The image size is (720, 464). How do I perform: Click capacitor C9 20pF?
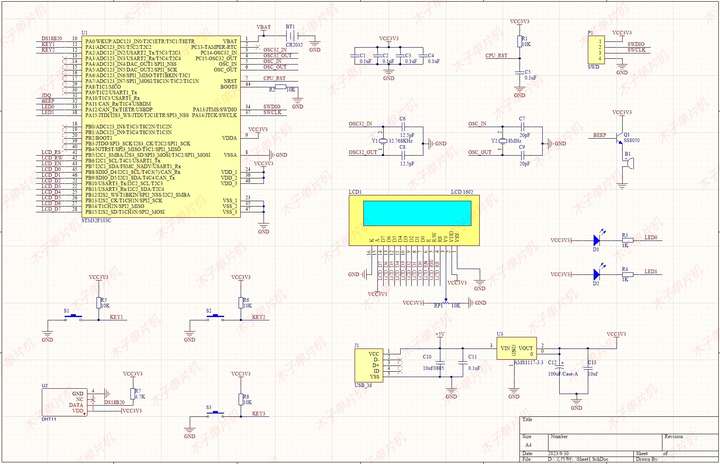tap(522, 155)
